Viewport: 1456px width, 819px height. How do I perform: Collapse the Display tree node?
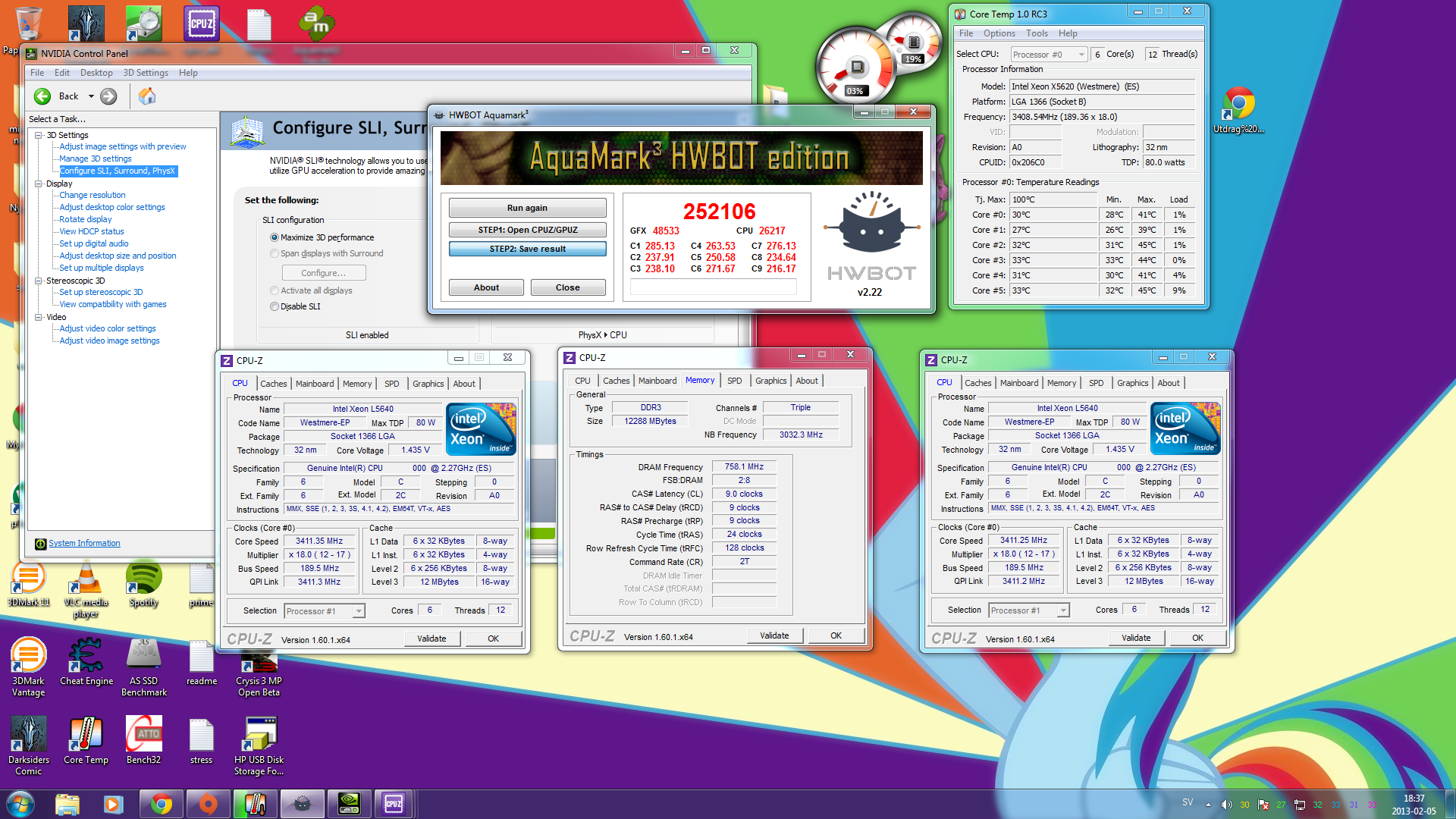(39, 184)
